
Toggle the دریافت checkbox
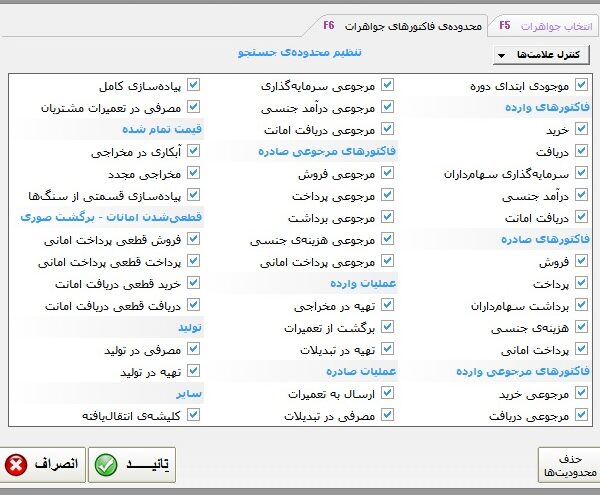tap(581, 151)
